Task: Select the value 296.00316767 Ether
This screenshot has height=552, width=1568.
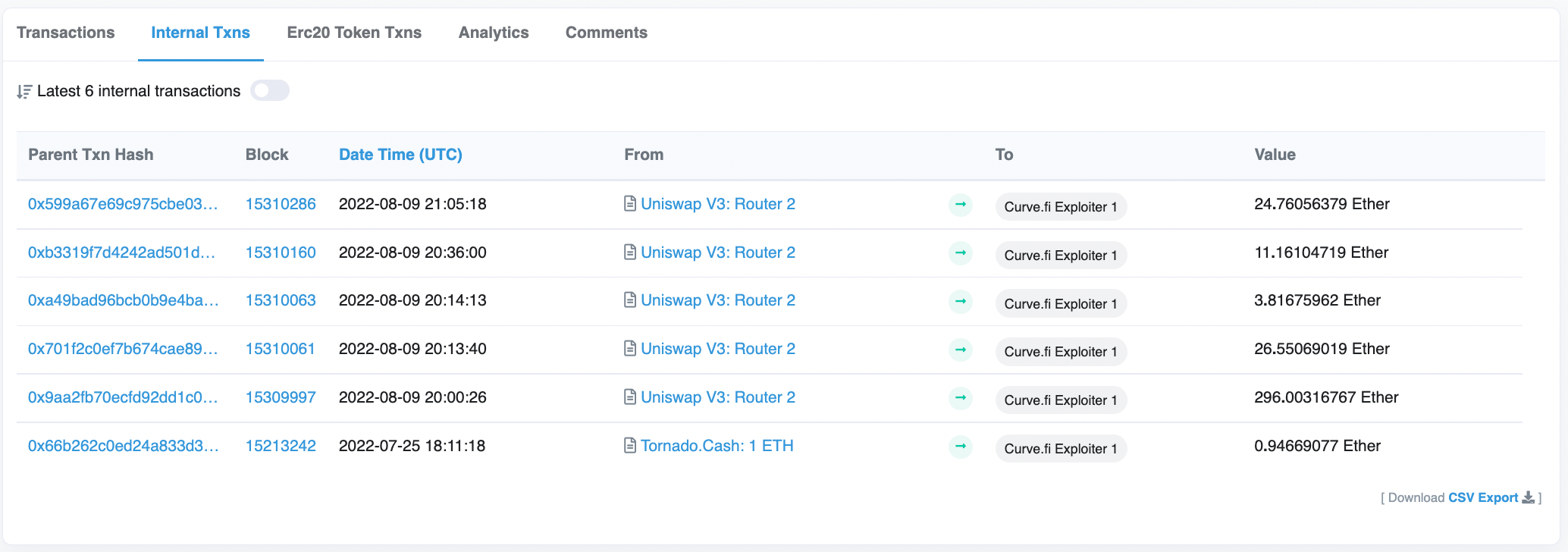Action: tap(1326, 397)
